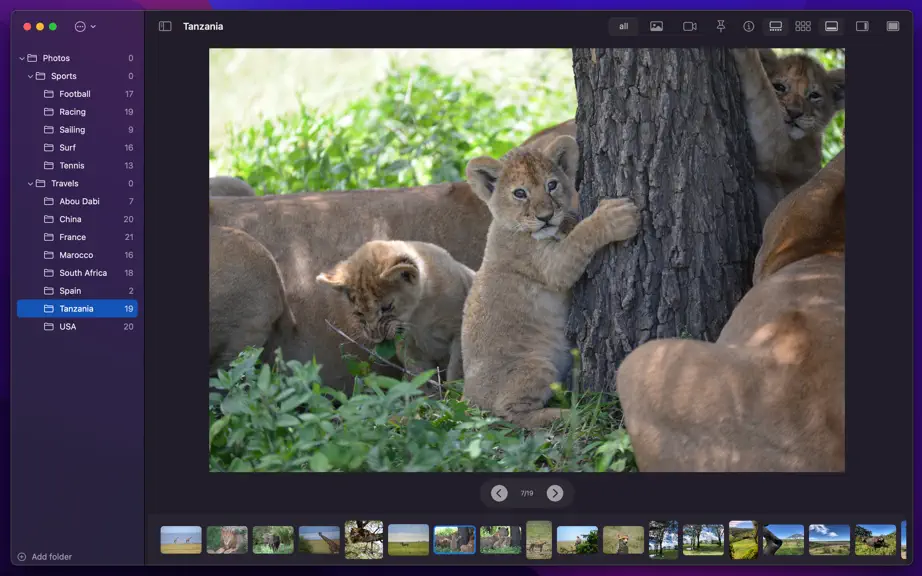Screen dimensions: 922x576
Task: Click the '7/19' photo counter
Action: [527, 494]
